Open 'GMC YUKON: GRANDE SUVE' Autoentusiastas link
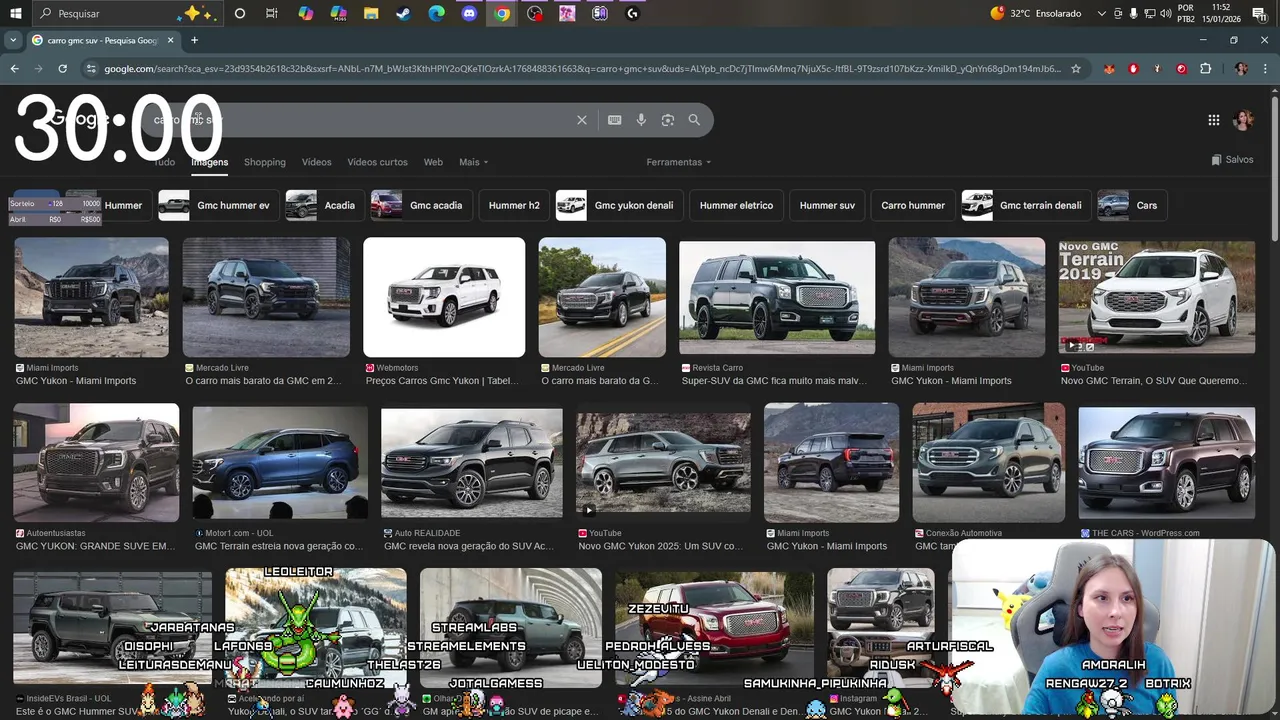Viewport: 1280px width, 720px height. 95,546
